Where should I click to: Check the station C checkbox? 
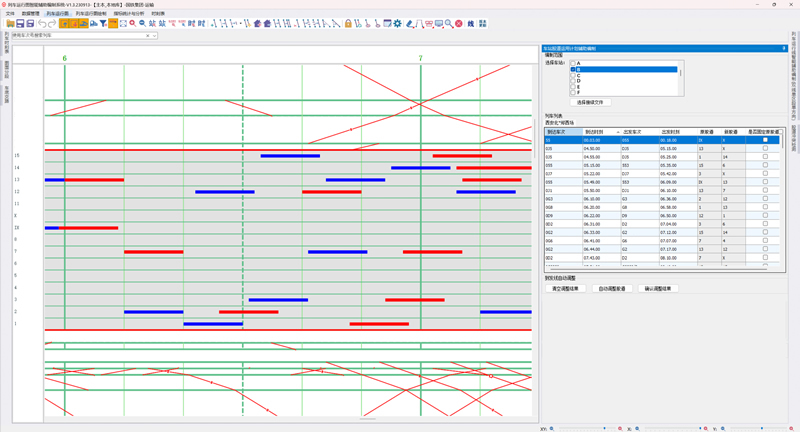point(573,76)
